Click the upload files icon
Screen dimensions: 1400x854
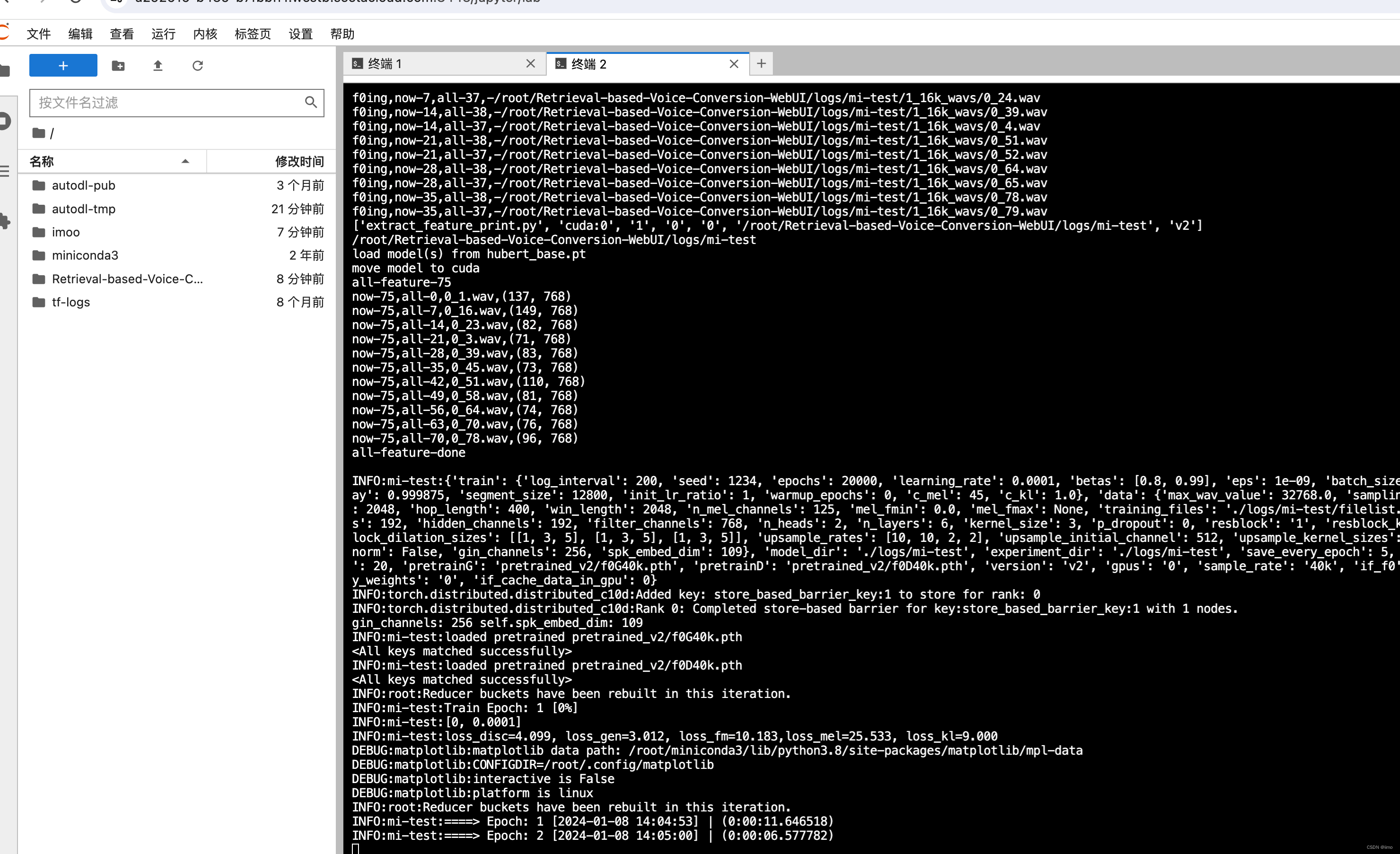[158, 66]
